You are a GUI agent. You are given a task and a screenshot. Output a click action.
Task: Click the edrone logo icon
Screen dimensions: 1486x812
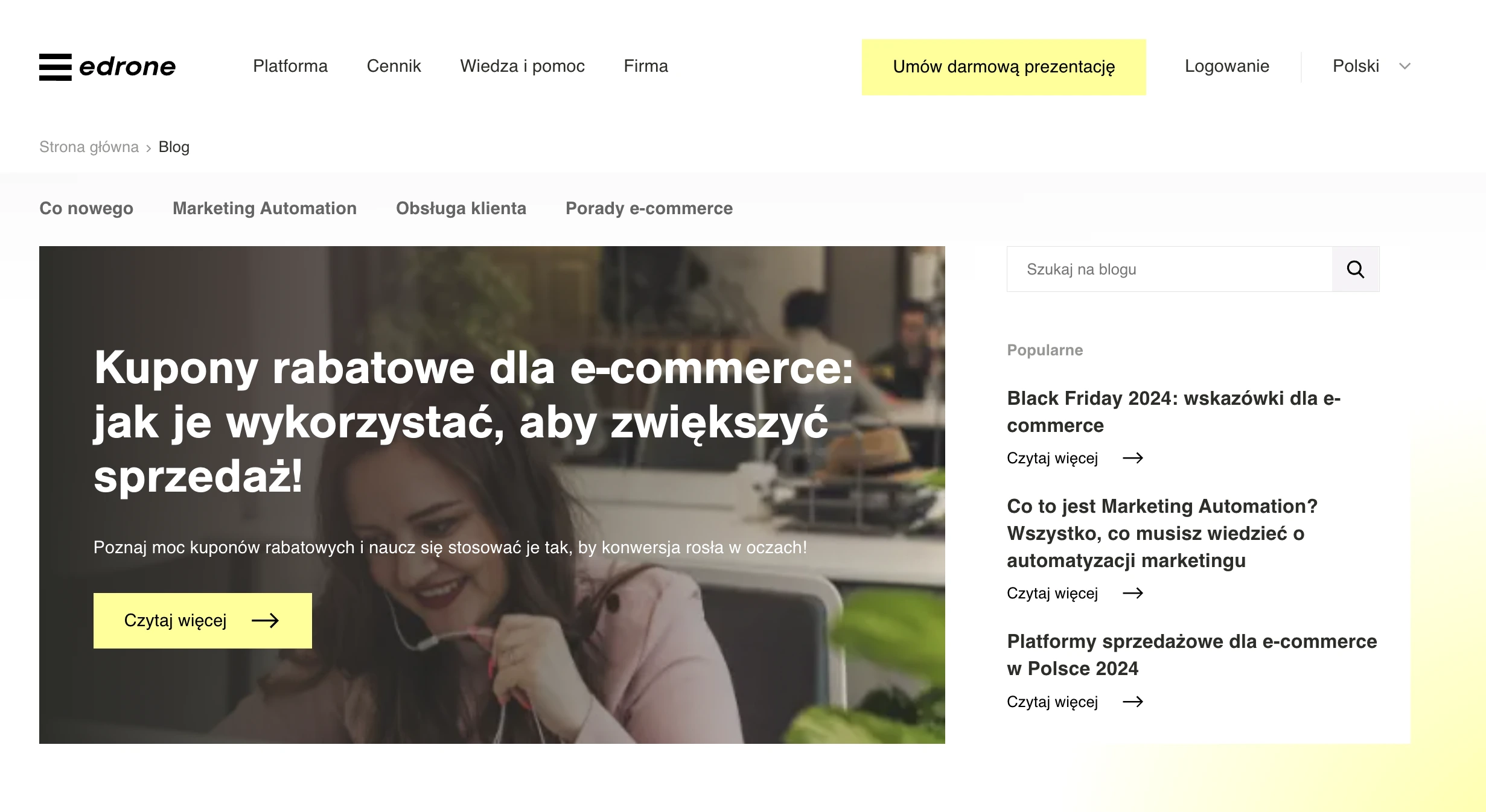[56, 66]
